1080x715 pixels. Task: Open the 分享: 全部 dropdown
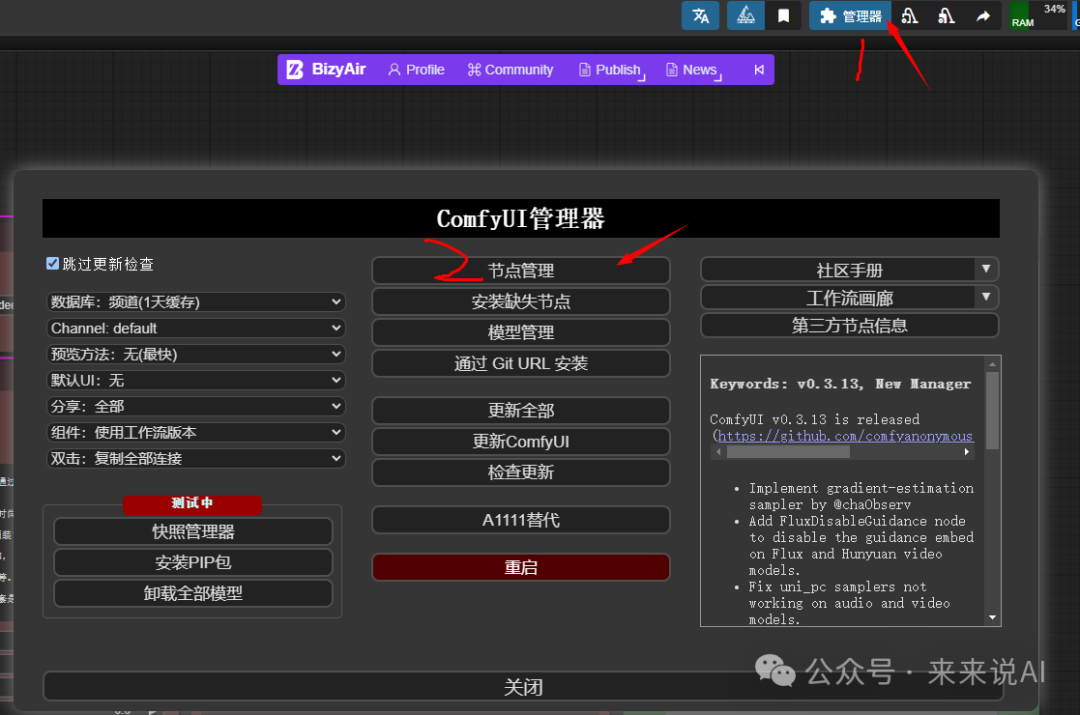pyautogui.click(x=196, y=406)
